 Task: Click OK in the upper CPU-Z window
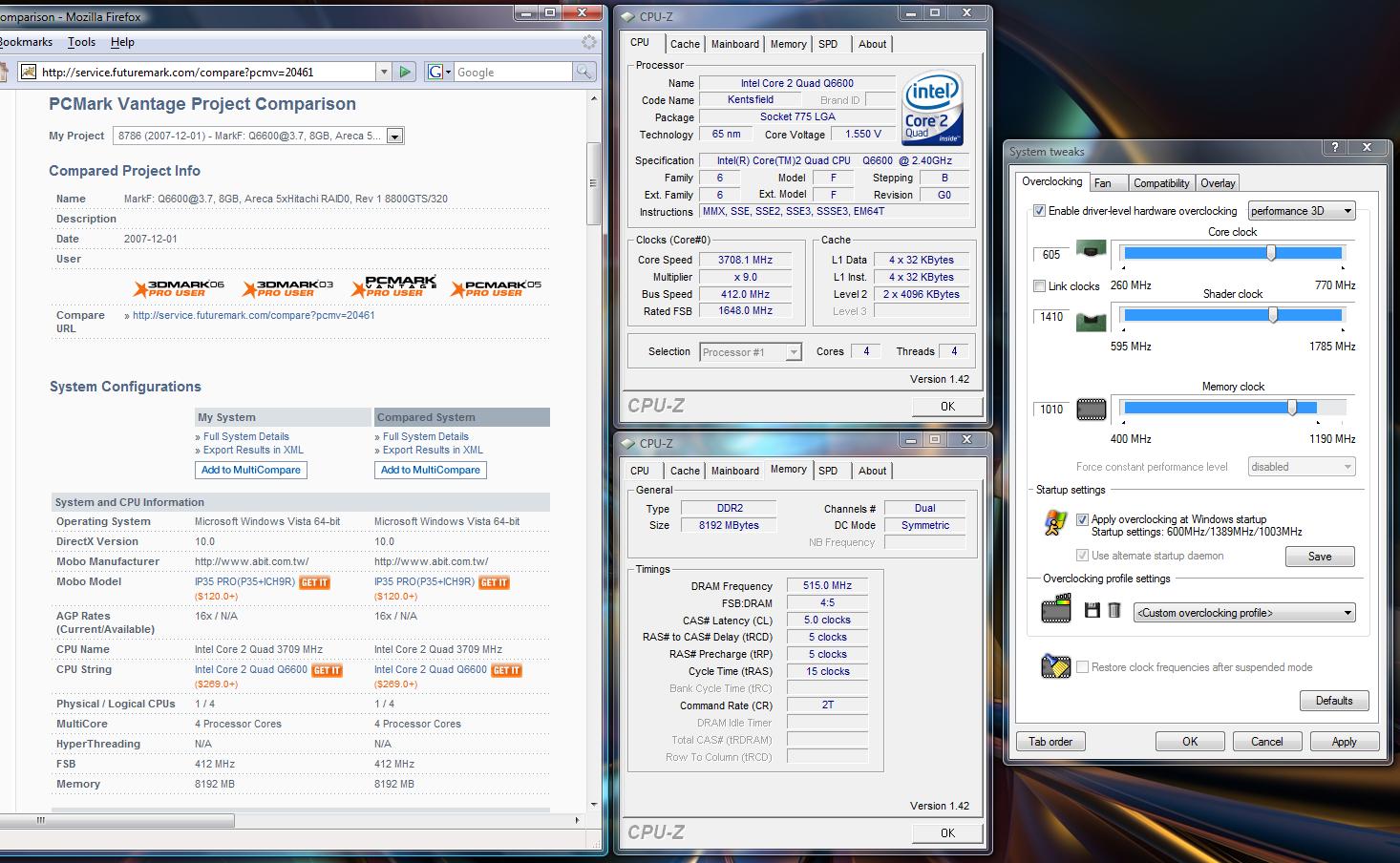[x=947, y=407]
